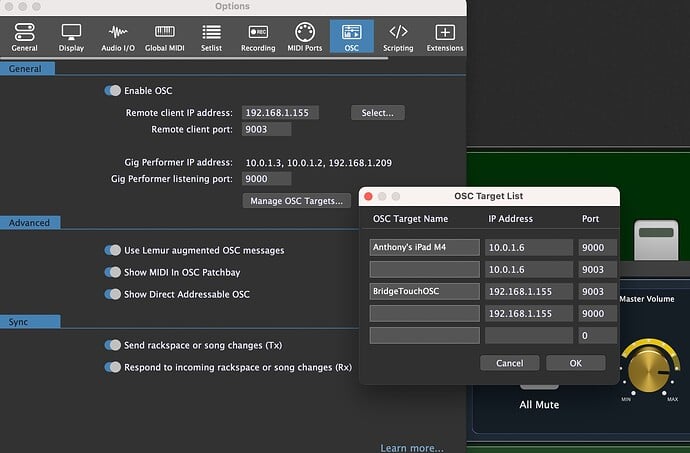Open the General options tab
The width and height of the screenshot is (690, 453).
[x=24, y=37]
